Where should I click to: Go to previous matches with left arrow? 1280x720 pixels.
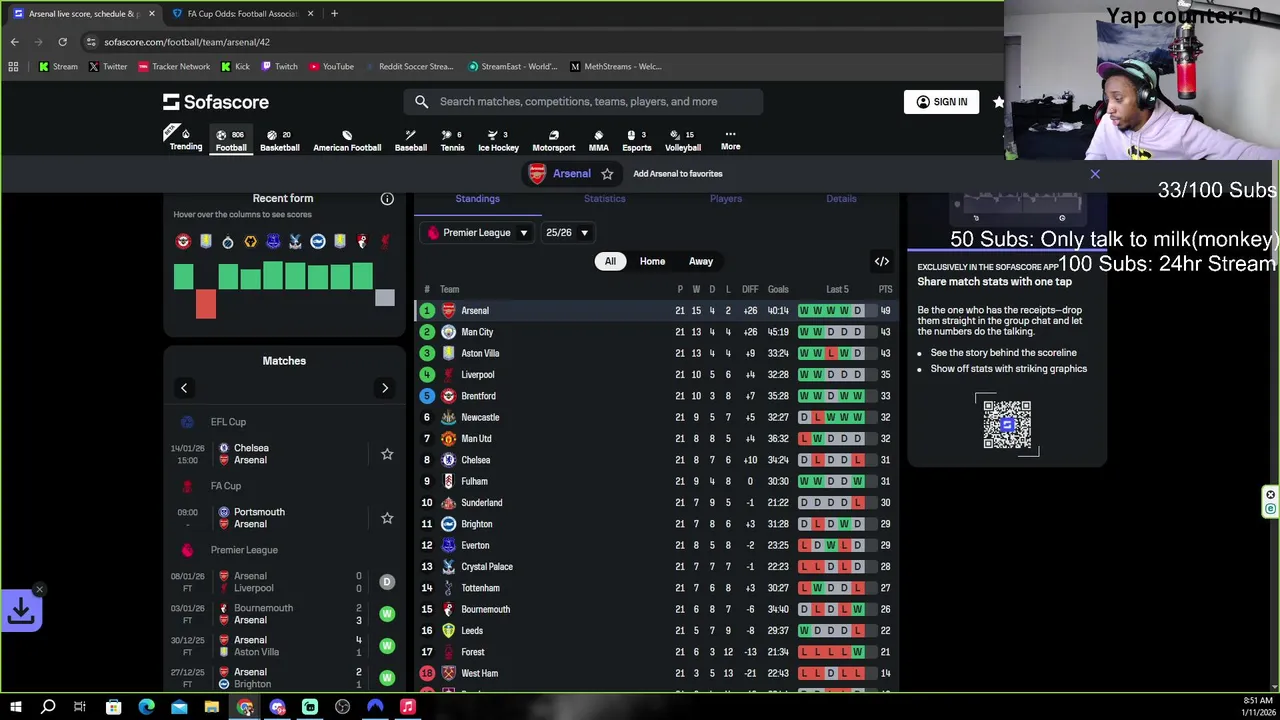184,388
